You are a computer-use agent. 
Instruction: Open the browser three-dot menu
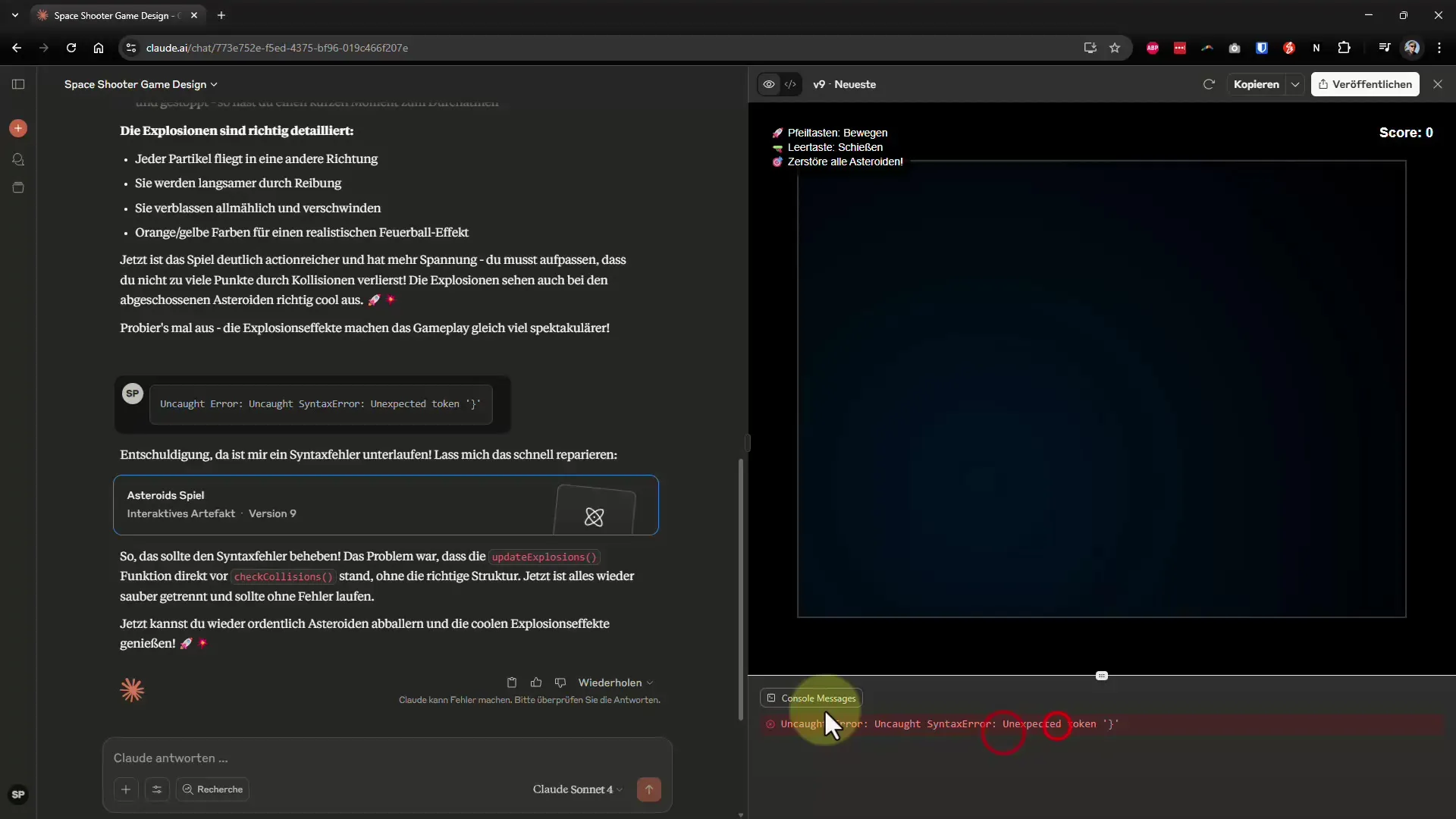click(1439, 48)
